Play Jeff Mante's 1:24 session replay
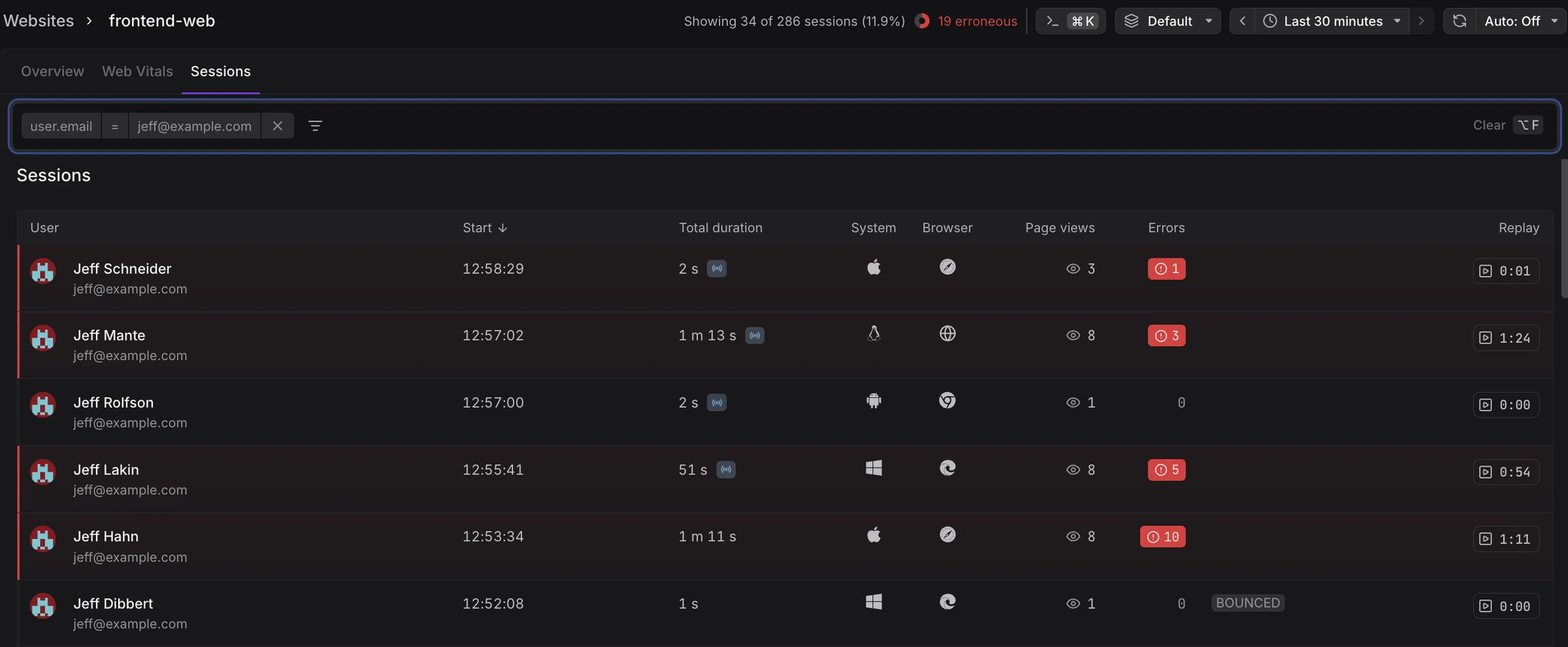Viewport: 1568px width, 647px height. [1506, 338]
